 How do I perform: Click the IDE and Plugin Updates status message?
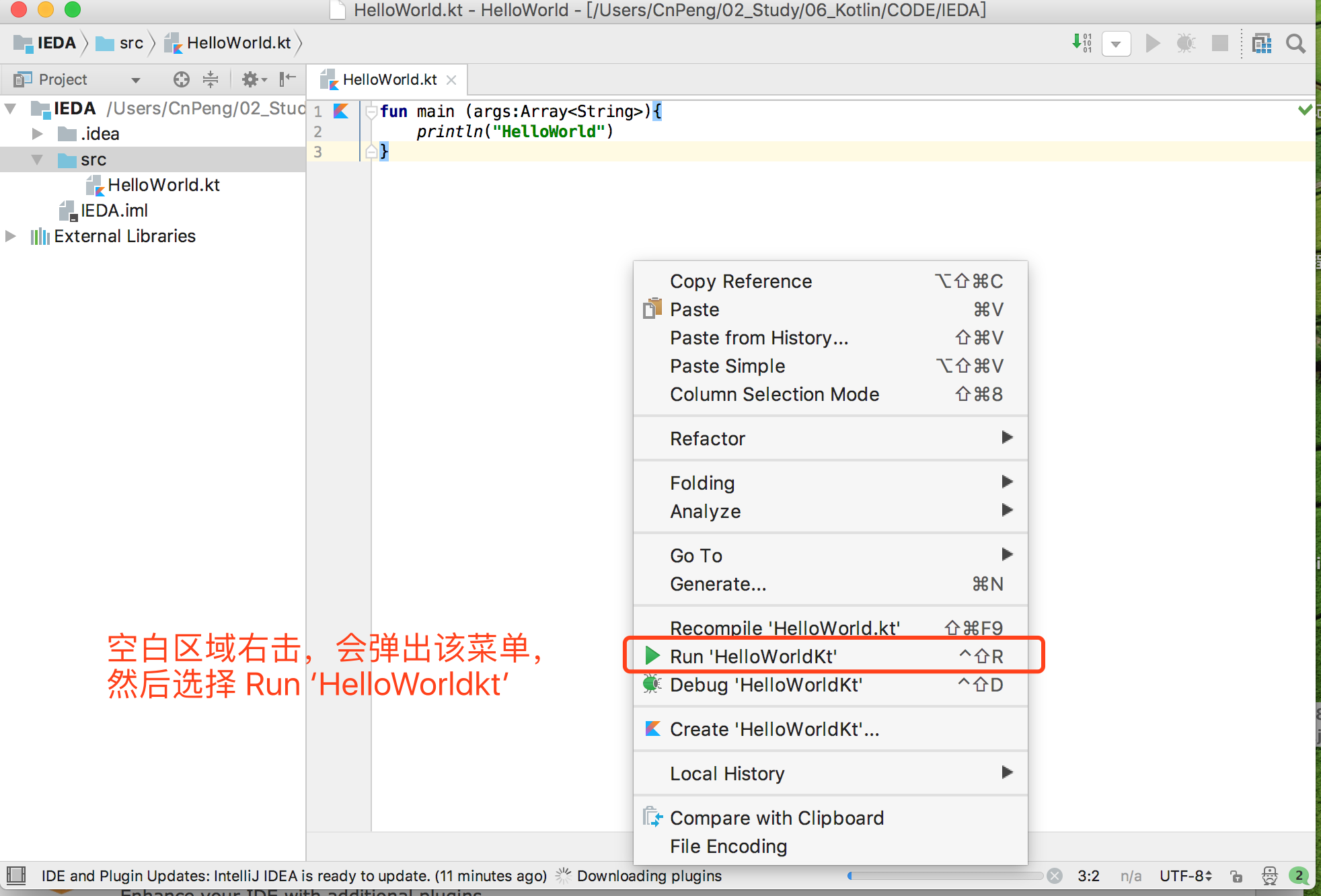(x=294, y=876)
